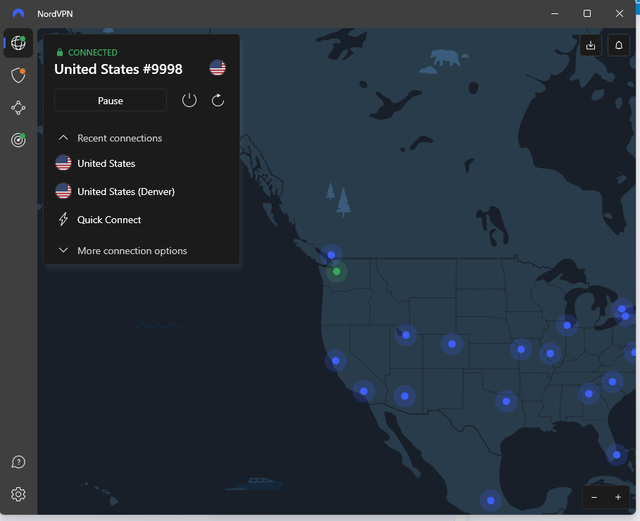Click the Miami server marker
This screenshot has width=640, height=521.
[x=616, y=455]
